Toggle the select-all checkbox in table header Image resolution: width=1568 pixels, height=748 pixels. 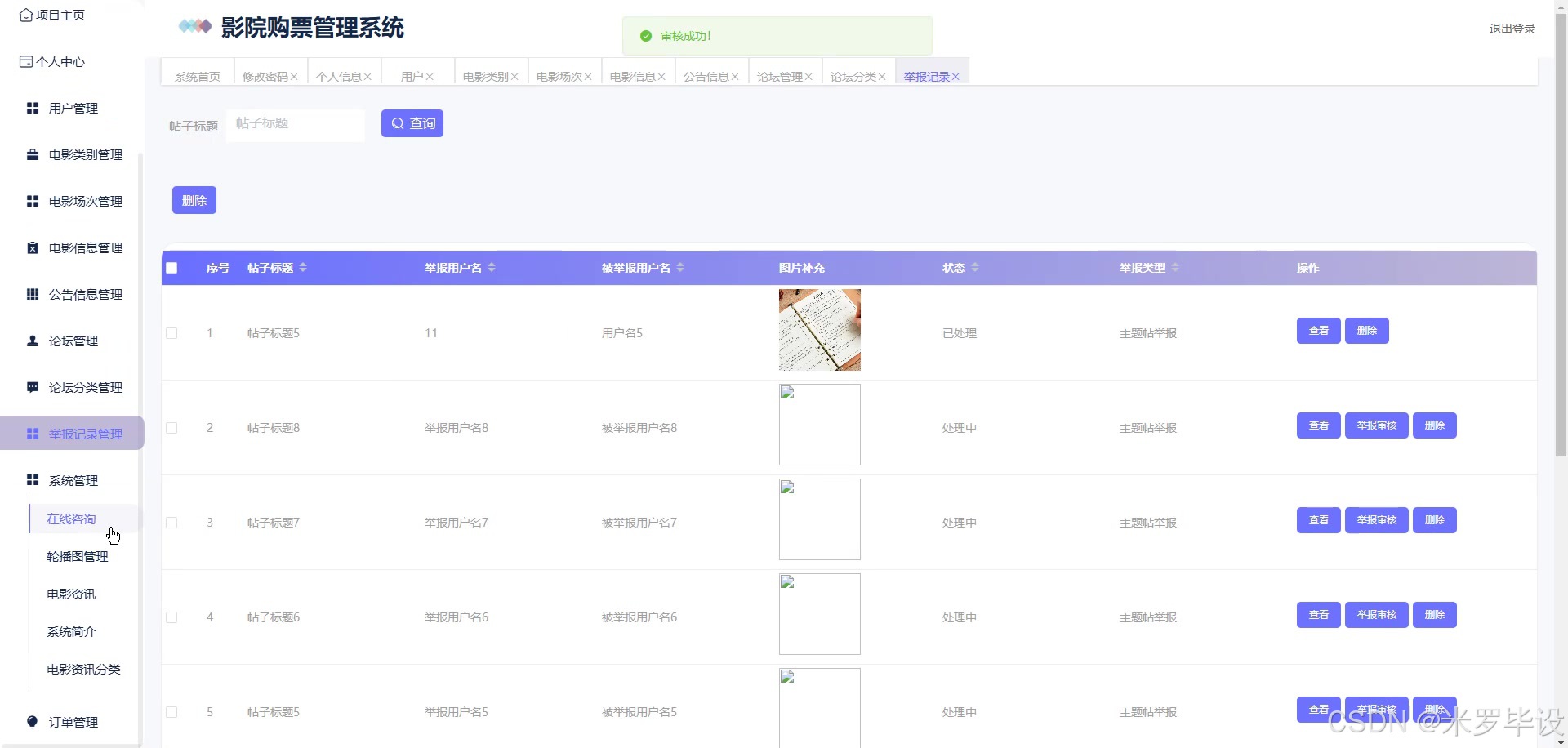coord(171,268)
